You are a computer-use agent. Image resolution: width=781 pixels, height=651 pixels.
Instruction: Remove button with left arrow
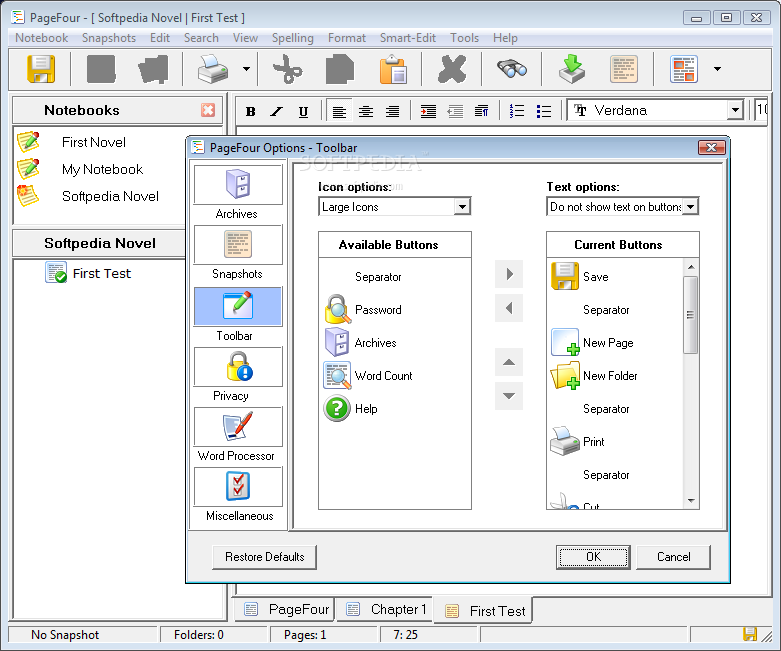[509, 308]
